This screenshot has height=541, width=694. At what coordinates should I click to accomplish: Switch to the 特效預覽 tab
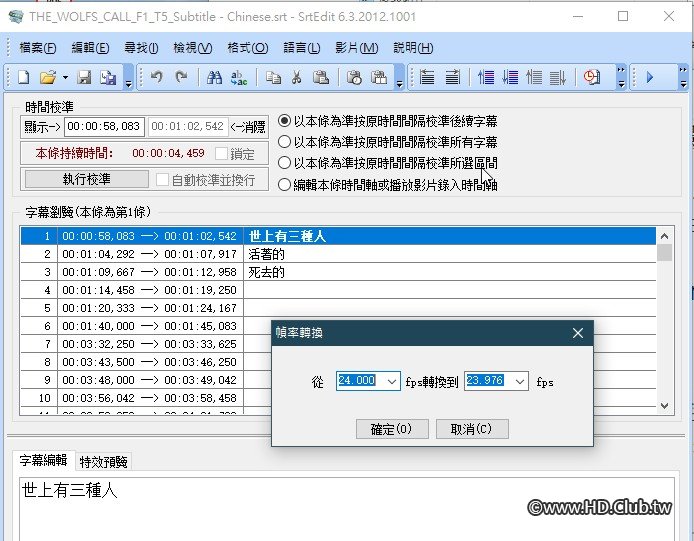(x=104, y=462)
